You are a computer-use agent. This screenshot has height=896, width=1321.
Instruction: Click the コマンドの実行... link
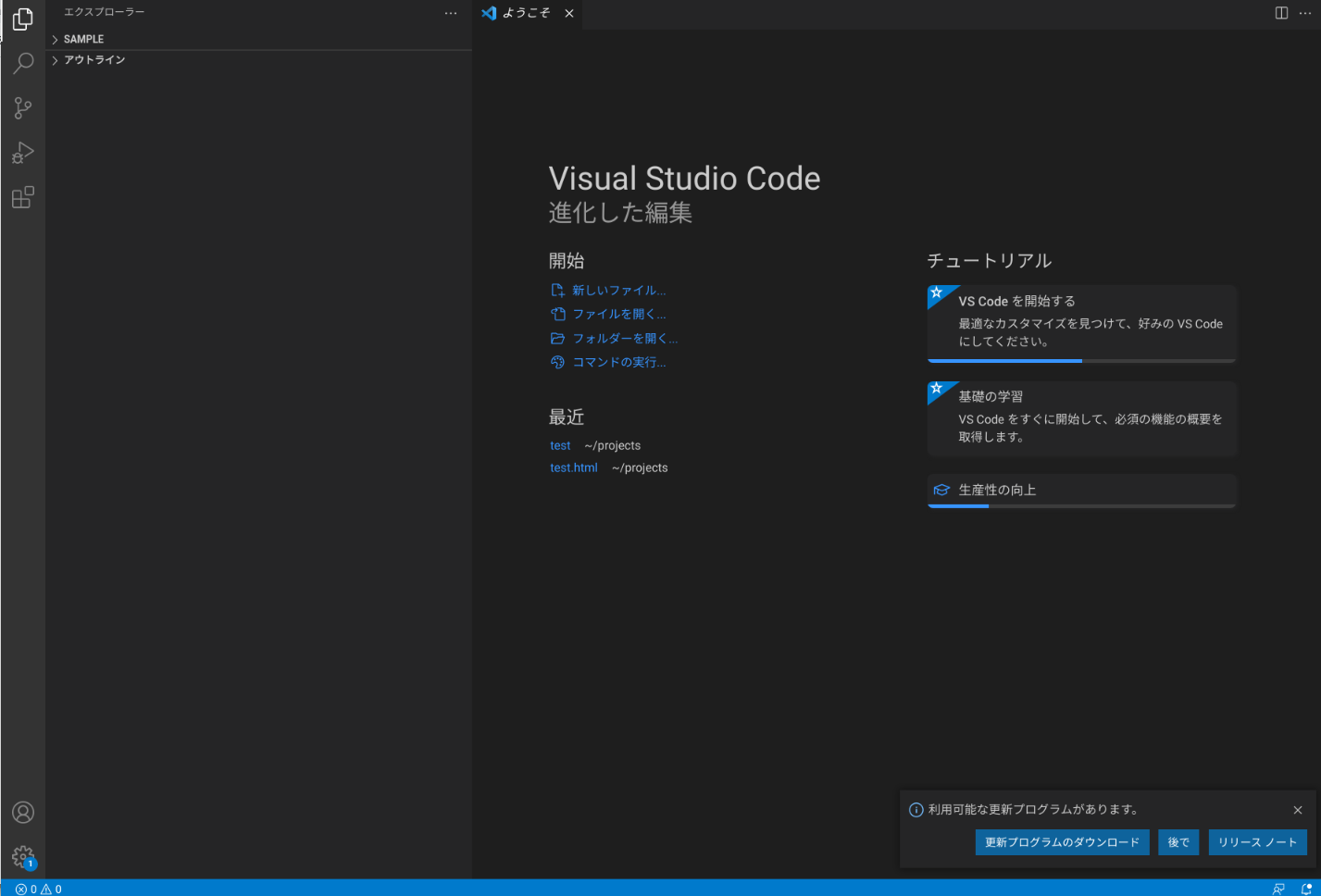[x=618, y=362]
